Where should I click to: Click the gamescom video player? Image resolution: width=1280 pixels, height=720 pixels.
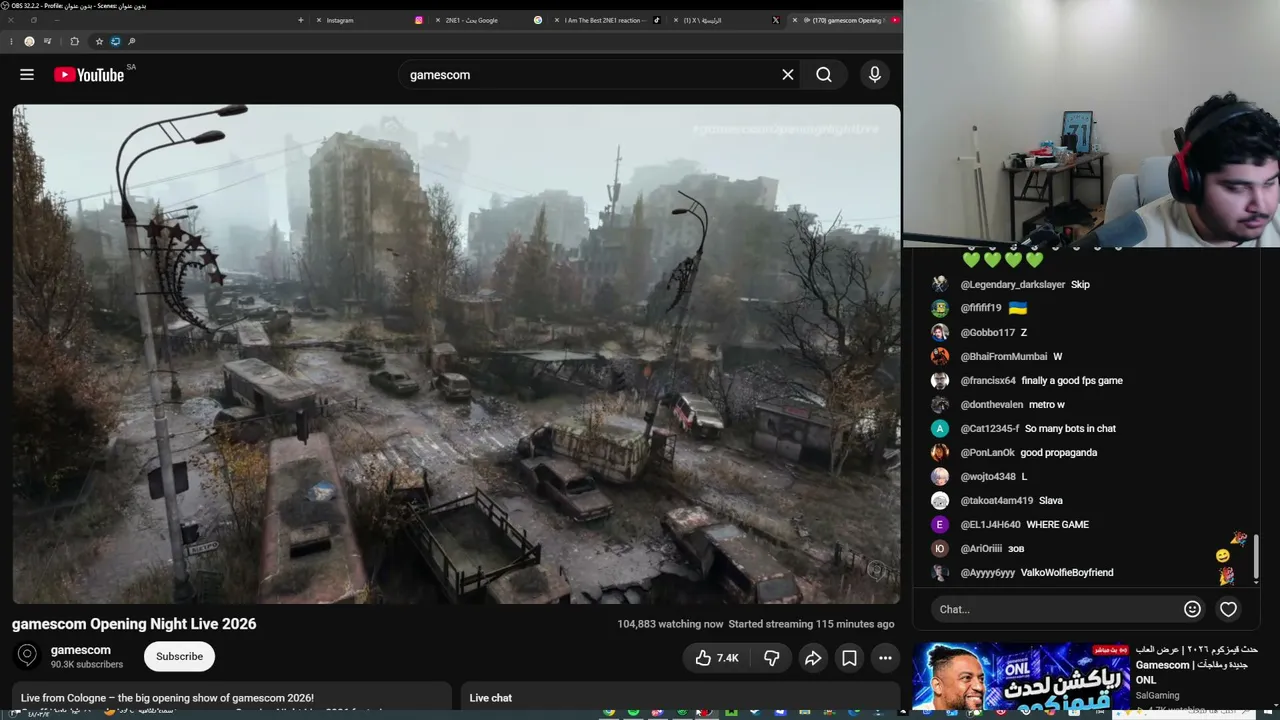click(456, 354)
